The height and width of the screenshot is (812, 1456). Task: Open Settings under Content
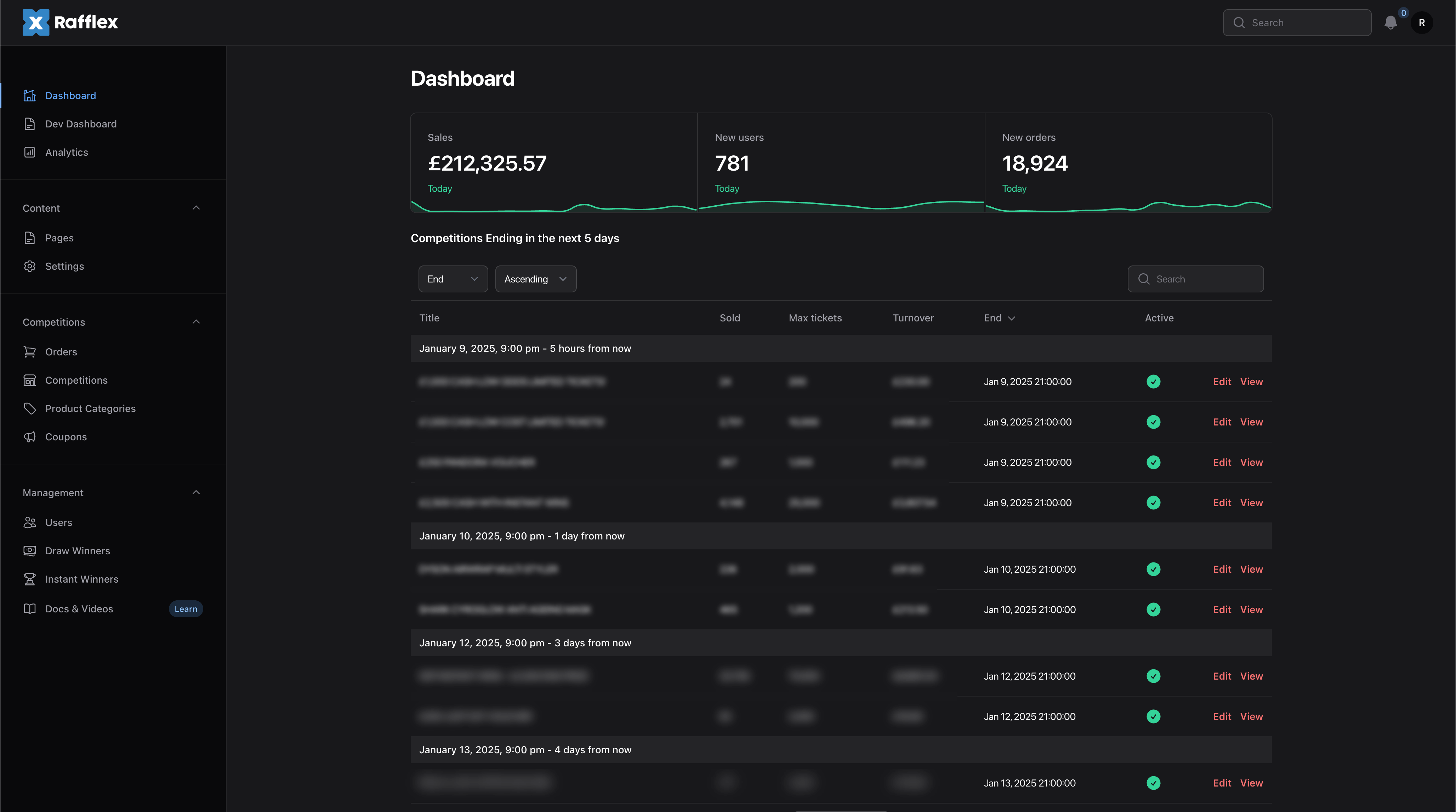[64, 266]
